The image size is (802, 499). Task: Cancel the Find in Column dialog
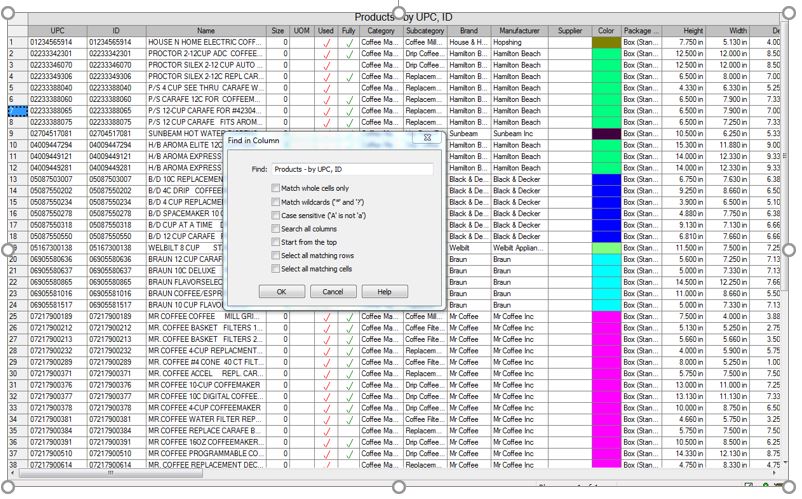click(333, 291)
